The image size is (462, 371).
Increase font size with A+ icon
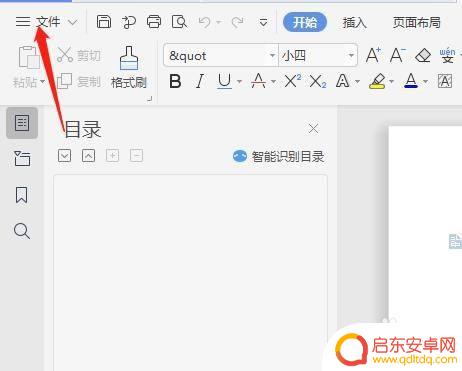tap(373, 55)
